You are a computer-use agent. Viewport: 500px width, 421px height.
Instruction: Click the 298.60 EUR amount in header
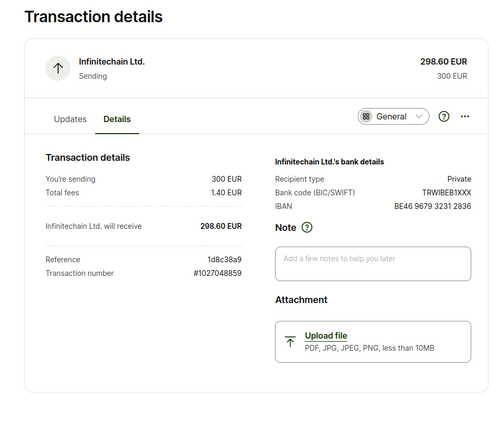pyautogui.click(x=444, y=62)
